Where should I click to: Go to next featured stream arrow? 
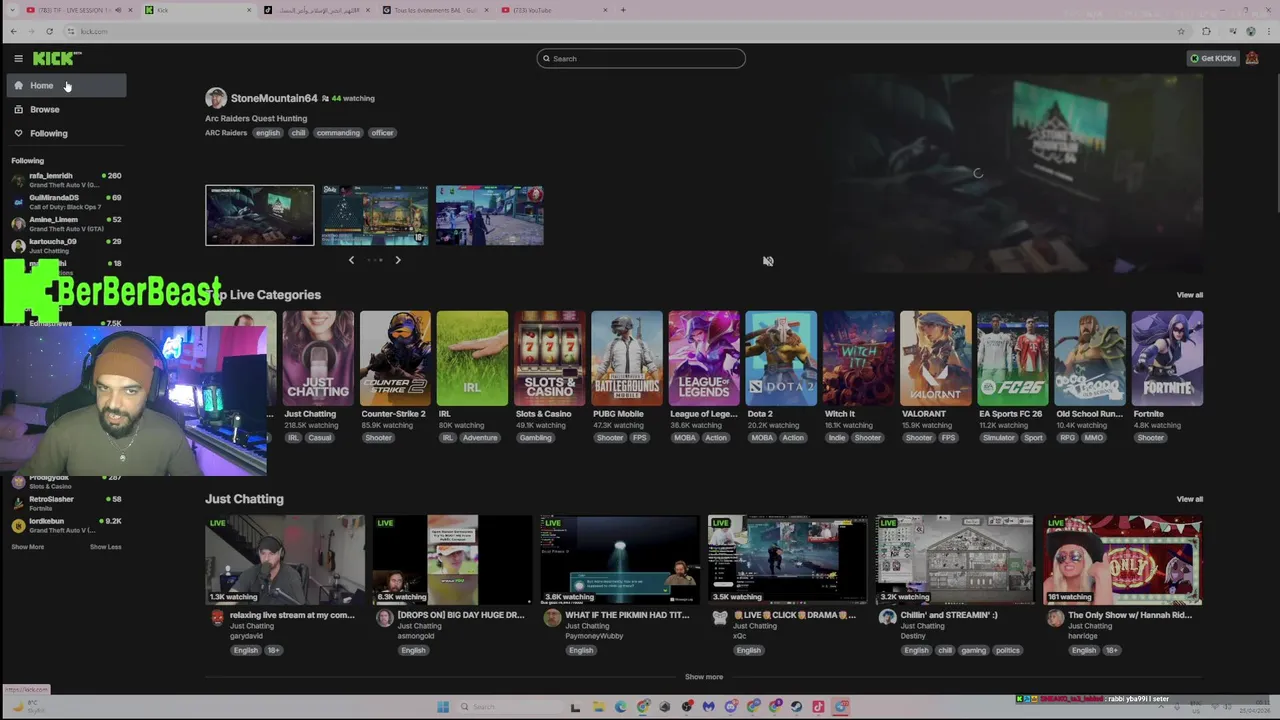pyautogui.click(x=397, y=260)
